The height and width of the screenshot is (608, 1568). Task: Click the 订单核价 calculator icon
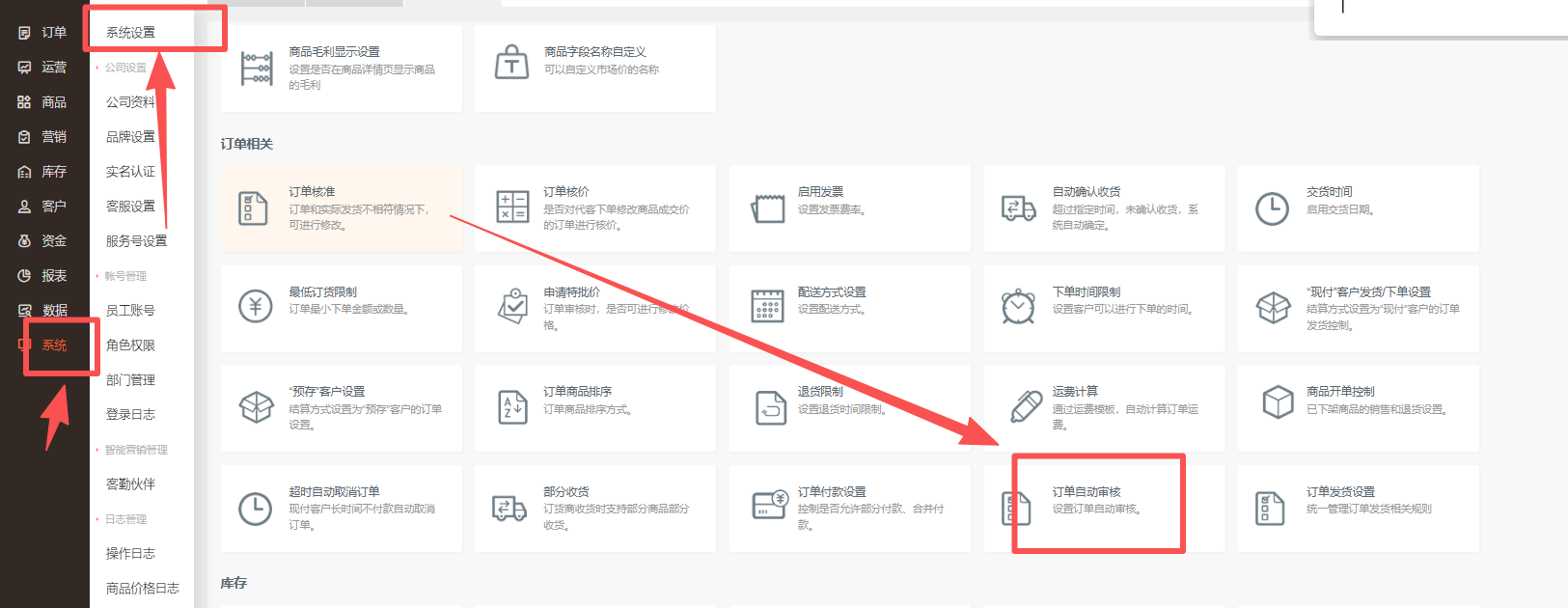tap(511, 207)
